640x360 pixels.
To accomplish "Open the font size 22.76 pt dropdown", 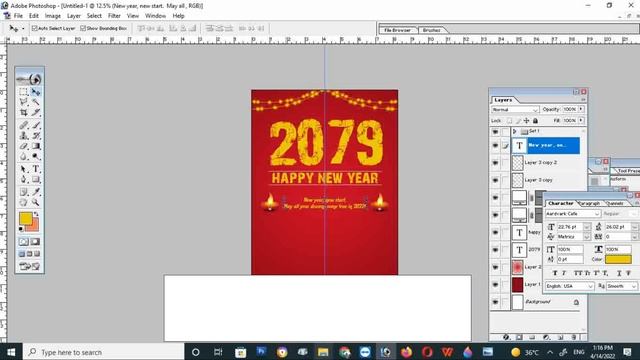I will coord(587,227).
